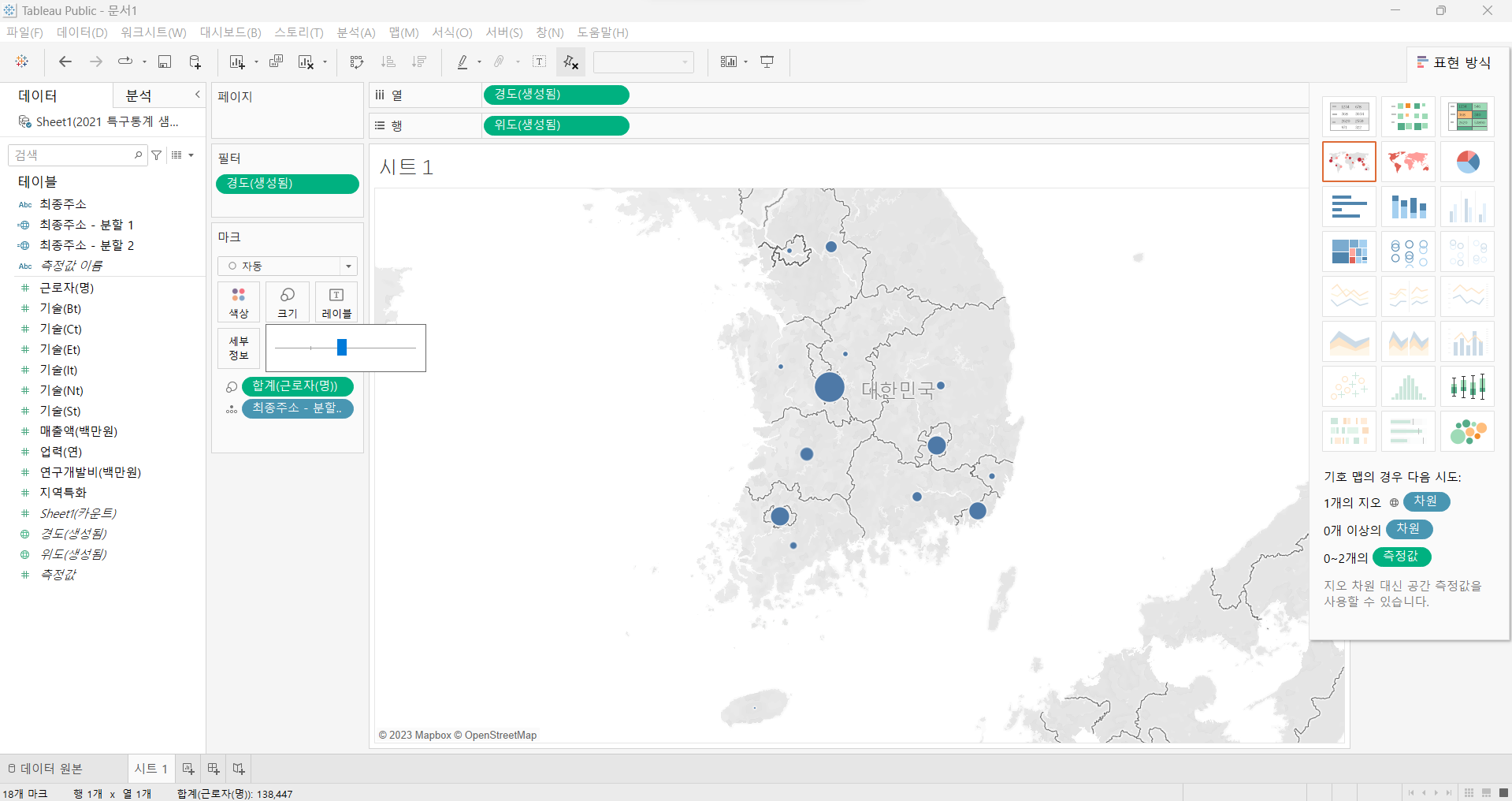Click the presentation mode icon
The height and width of the screenshot is (801, 1512).
click(767, 61)
